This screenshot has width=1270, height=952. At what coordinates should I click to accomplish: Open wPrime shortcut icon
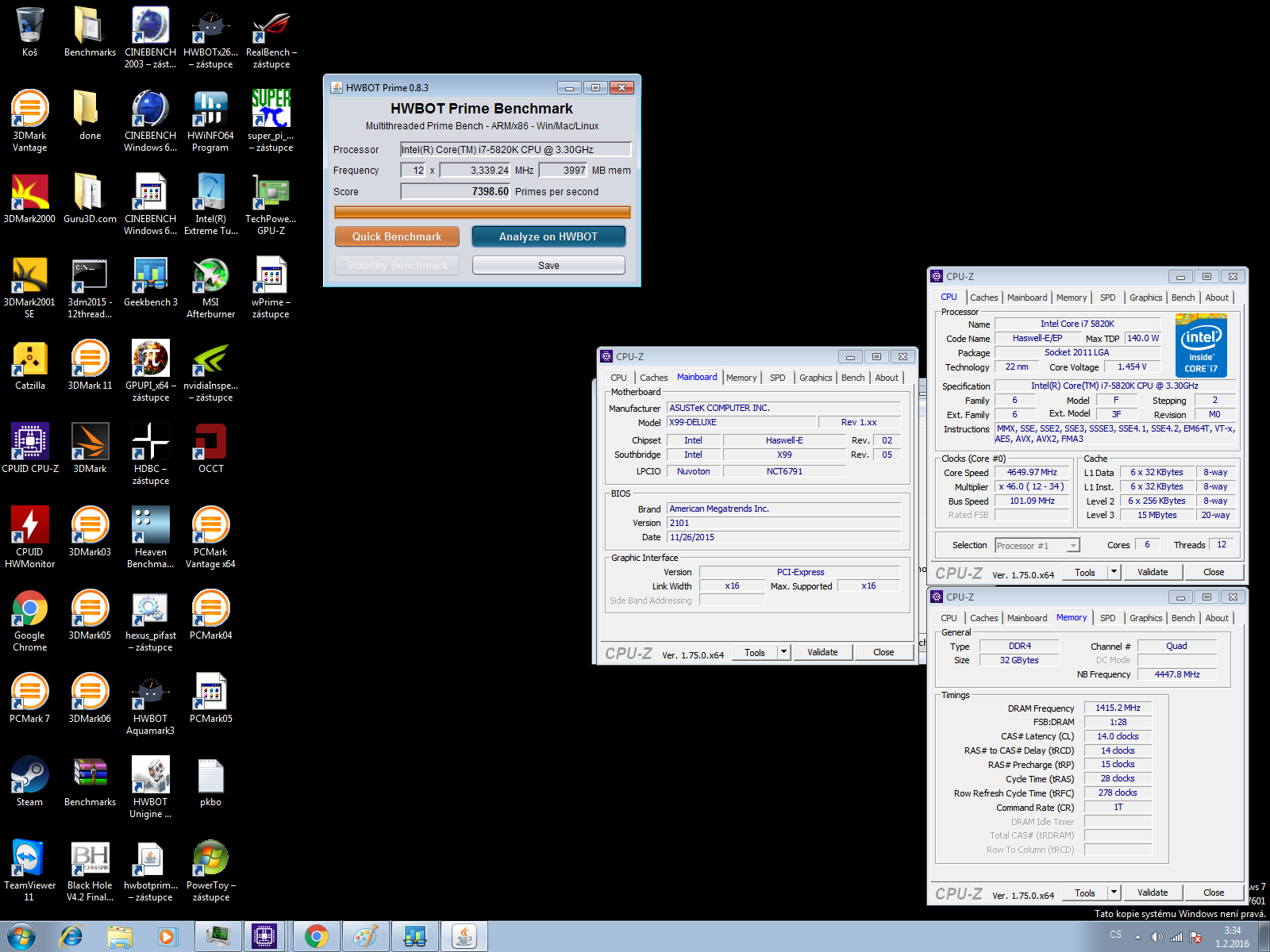[x=271, y=287]
